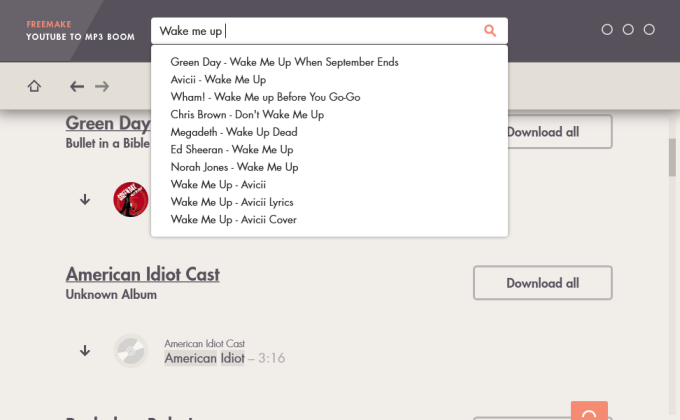Click the vertical scrollbar thumb
This screenshot has width=680, height=420.
(x=672, y=157)
